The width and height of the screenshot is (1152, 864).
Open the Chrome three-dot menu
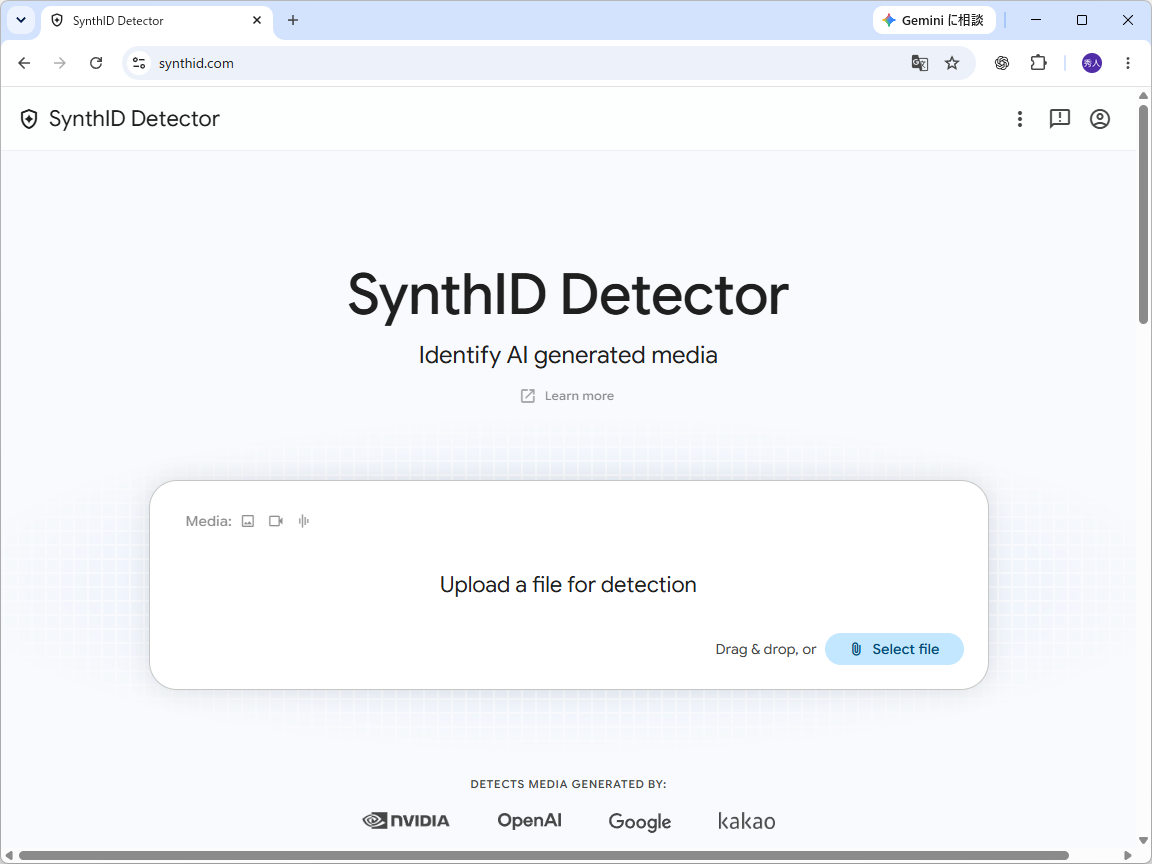click(1128, 63)
